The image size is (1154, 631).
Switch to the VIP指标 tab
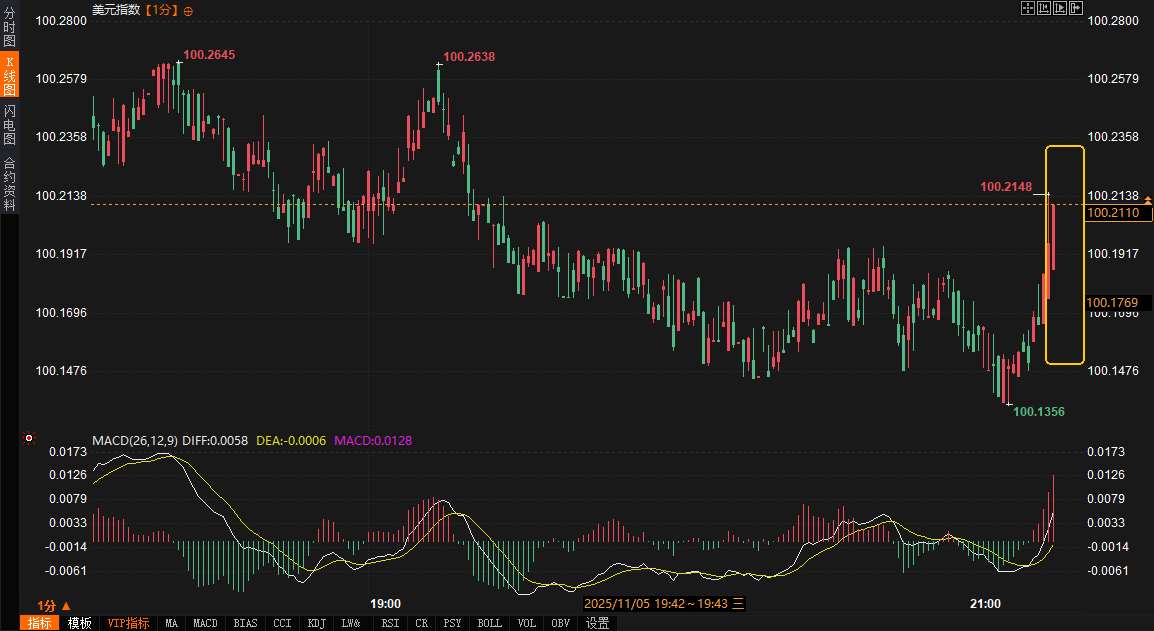[x=129, y=623]
